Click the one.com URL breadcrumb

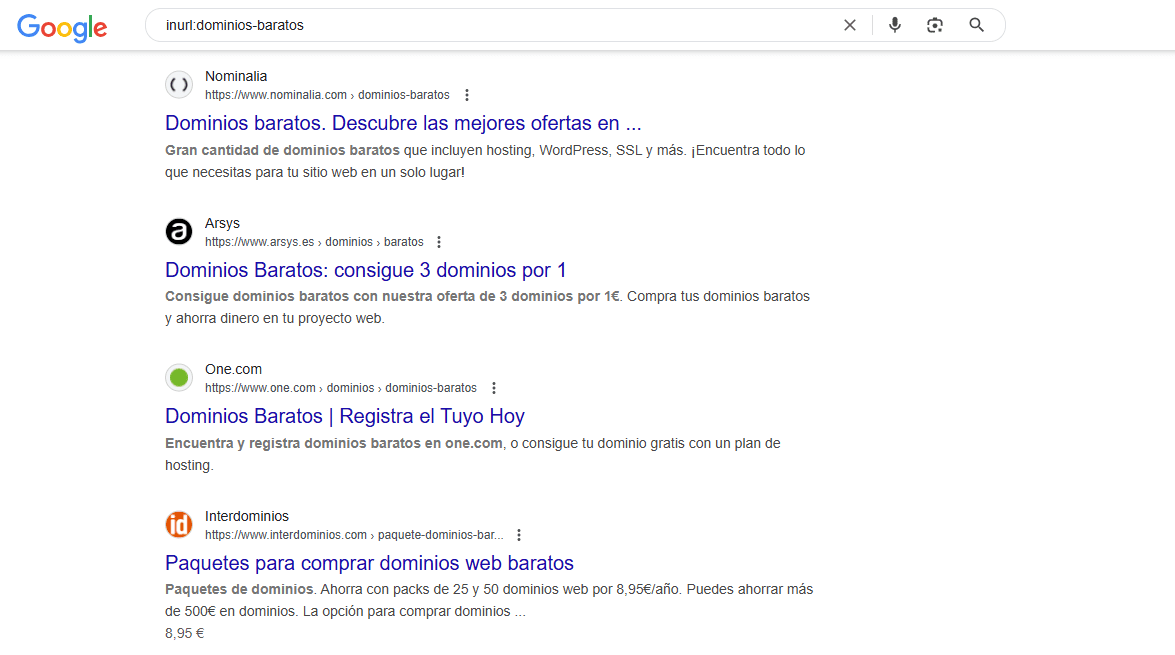(x=341, y=388)
